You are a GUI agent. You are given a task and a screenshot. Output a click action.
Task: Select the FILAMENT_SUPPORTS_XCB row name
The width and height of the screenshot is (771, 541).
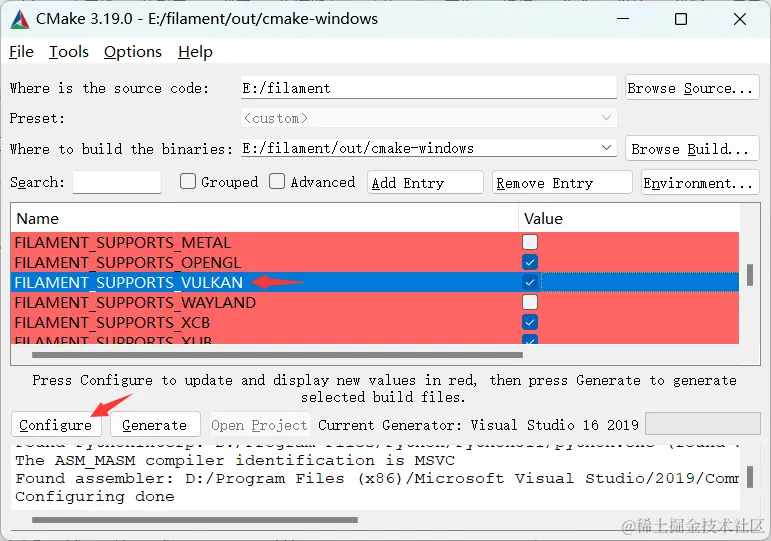(112, 323)
